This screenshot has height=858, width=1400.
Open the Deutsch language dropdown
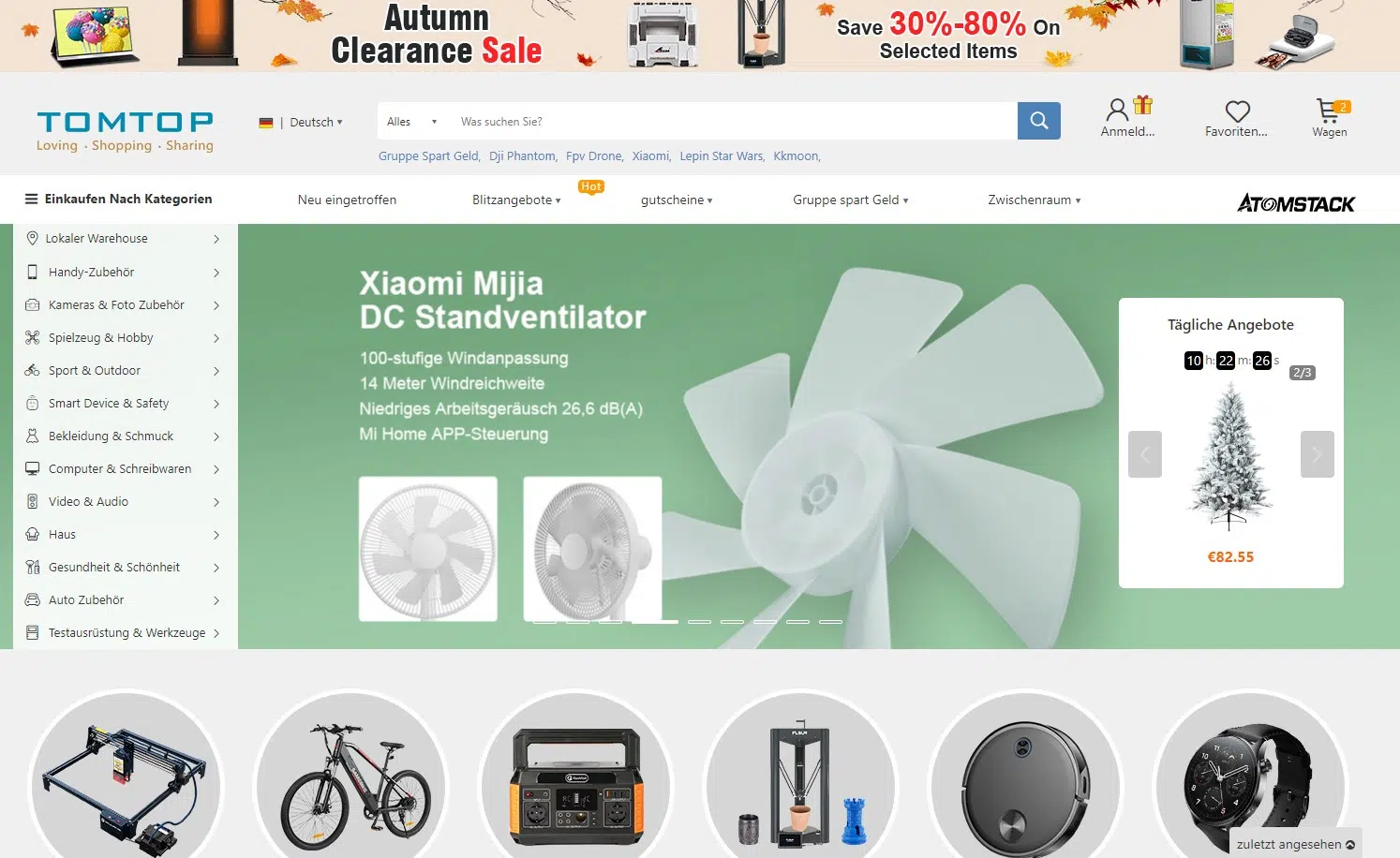301,122
